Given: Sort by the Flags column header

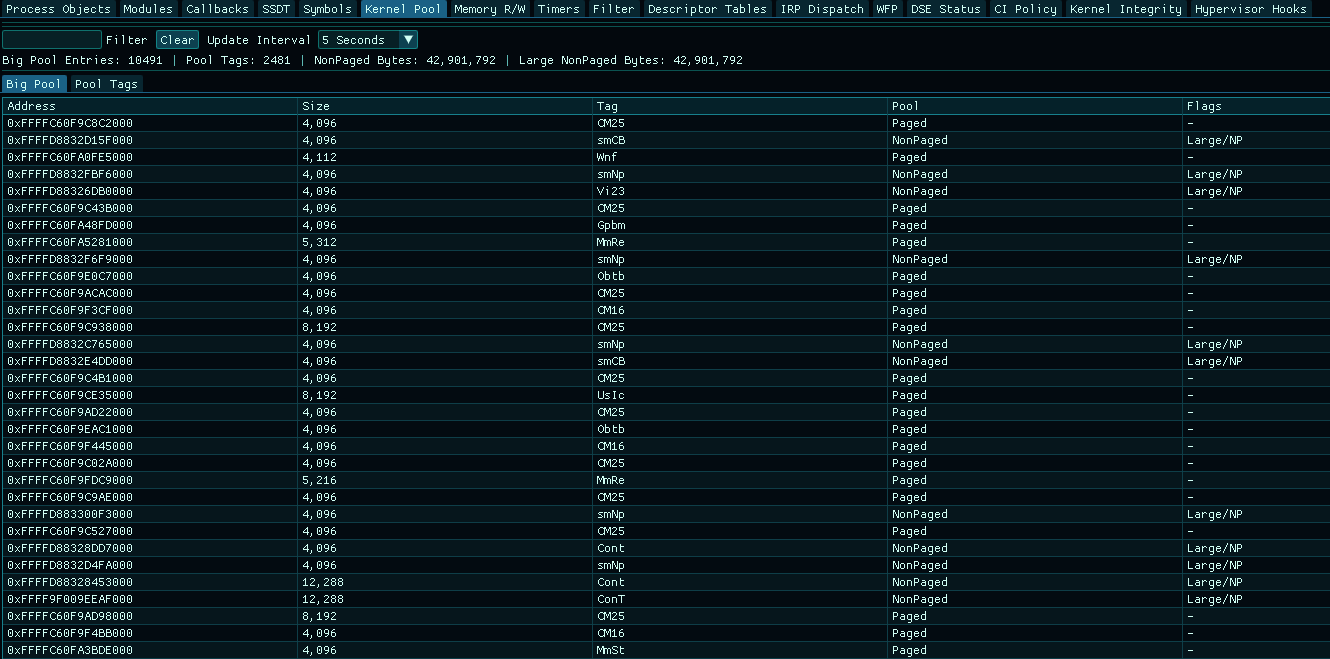Looking at the screenshot, I should [1256, 106].
